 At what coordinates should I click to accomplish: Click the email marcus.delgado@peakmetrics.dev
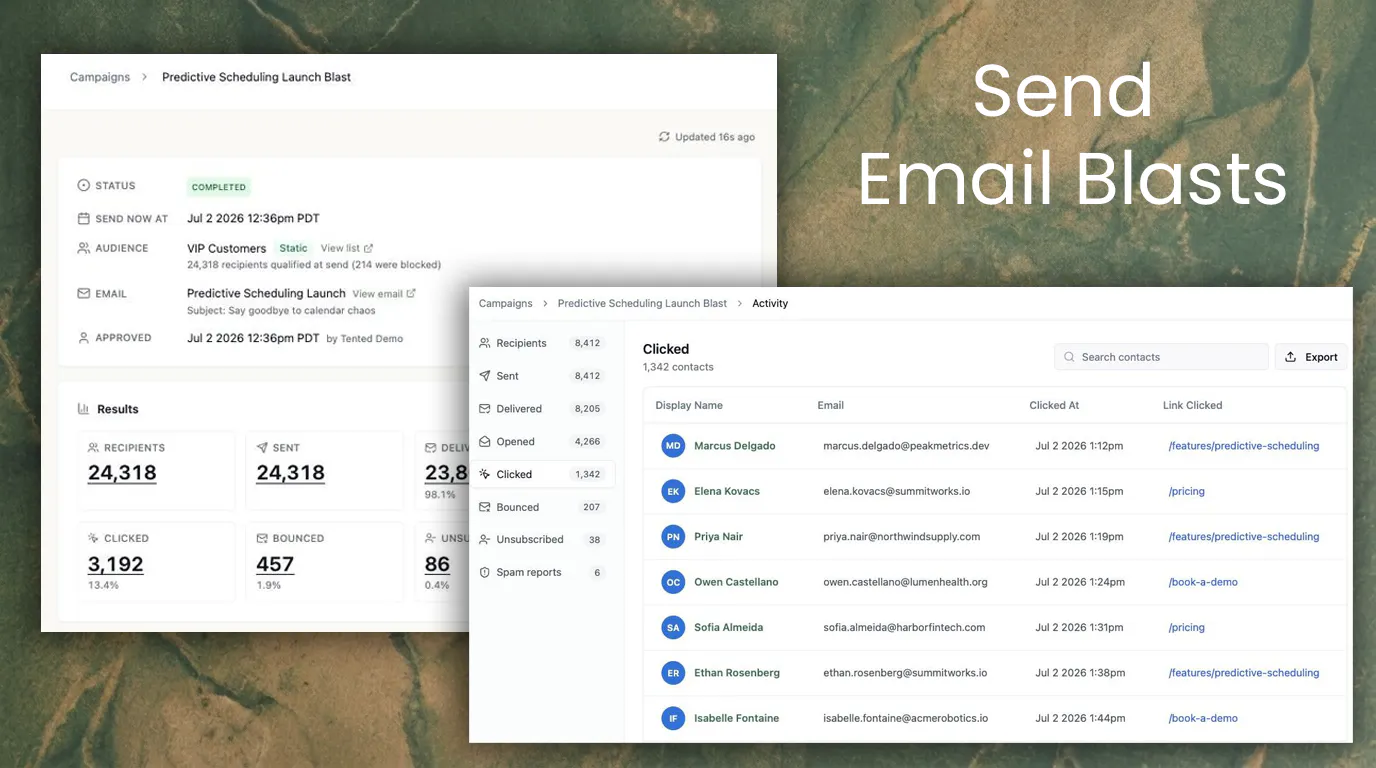coord(907,446)
